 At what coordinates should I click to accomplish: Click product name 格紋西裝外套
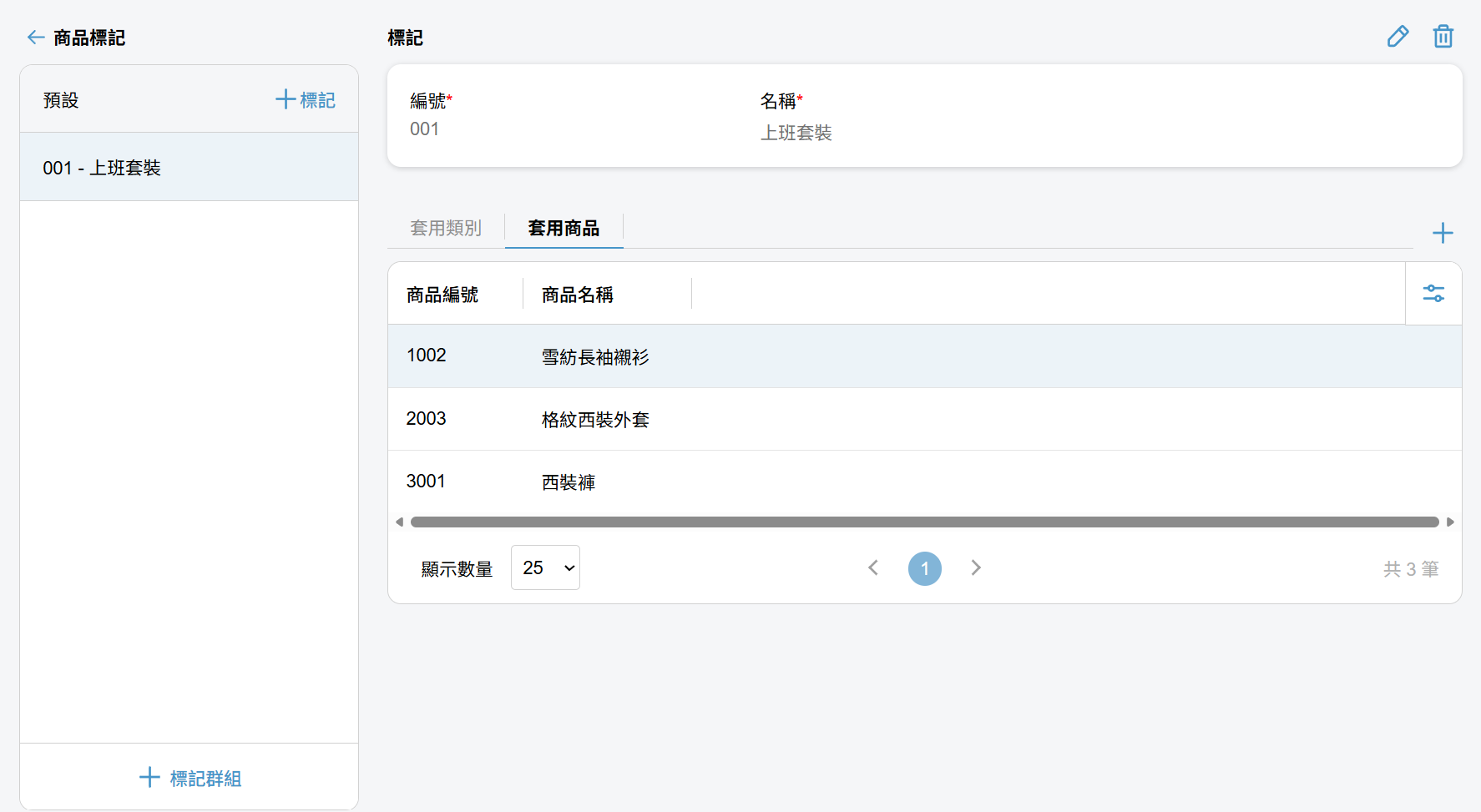pyautogui.click(x=595, y=420)
